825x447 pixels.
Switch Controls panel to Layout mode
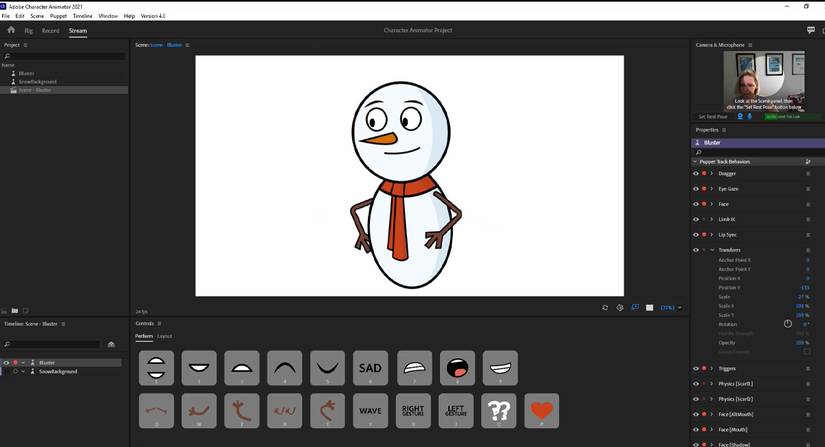(165, 336)
